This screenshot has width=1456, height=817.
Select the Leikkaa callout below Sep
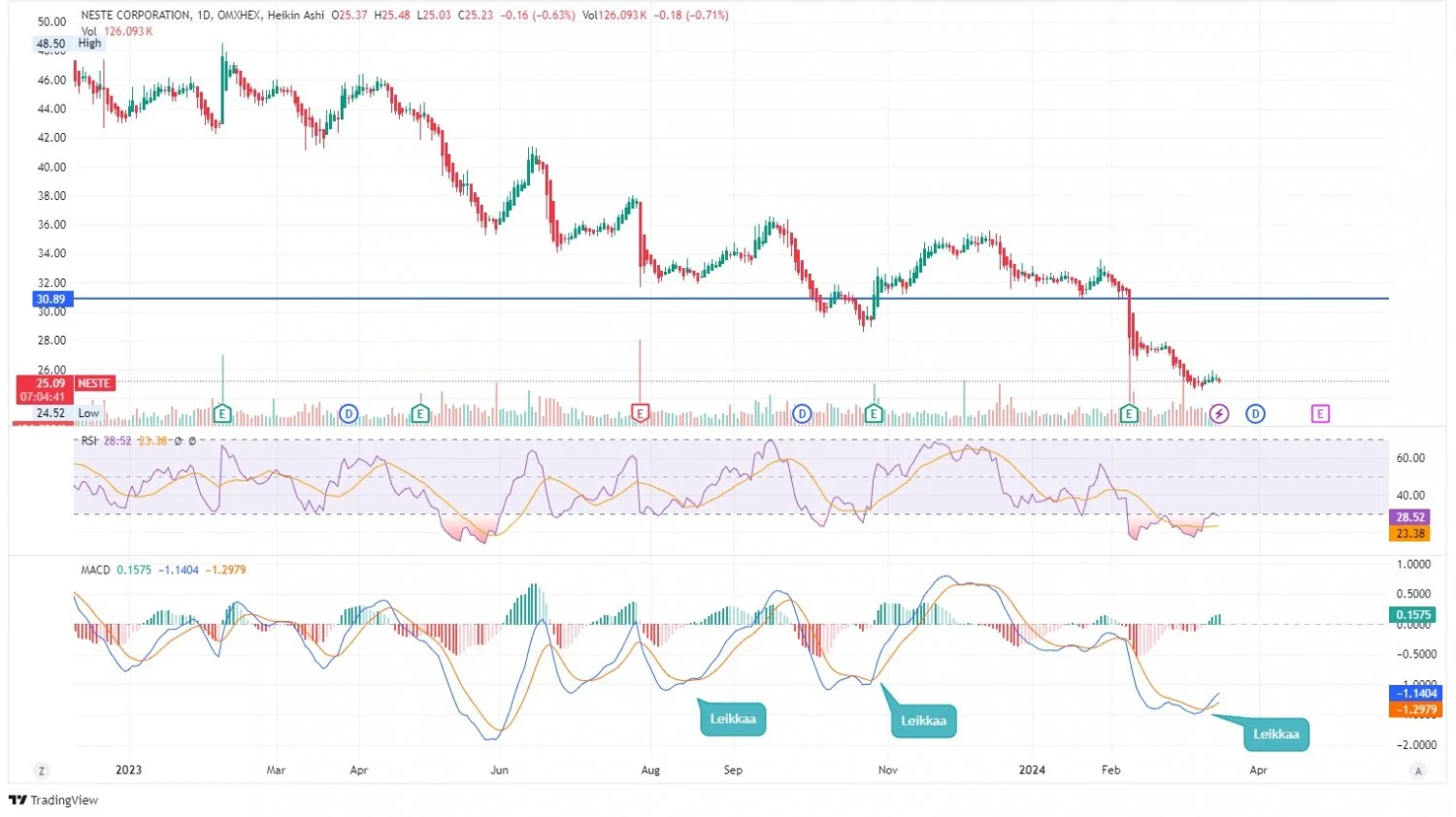point(733,719)
